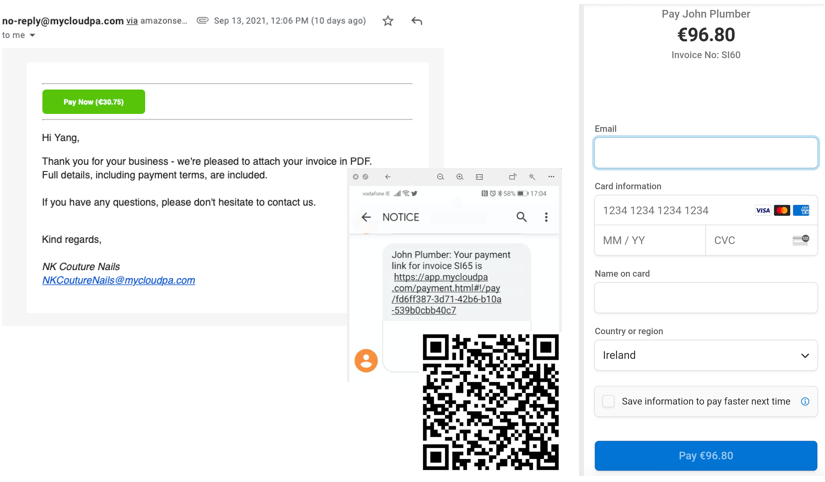Viewport: 825px width, 482px height.
Task: Click the 'Invoice No: SI60' text
Action: click(x=706, y=55)
